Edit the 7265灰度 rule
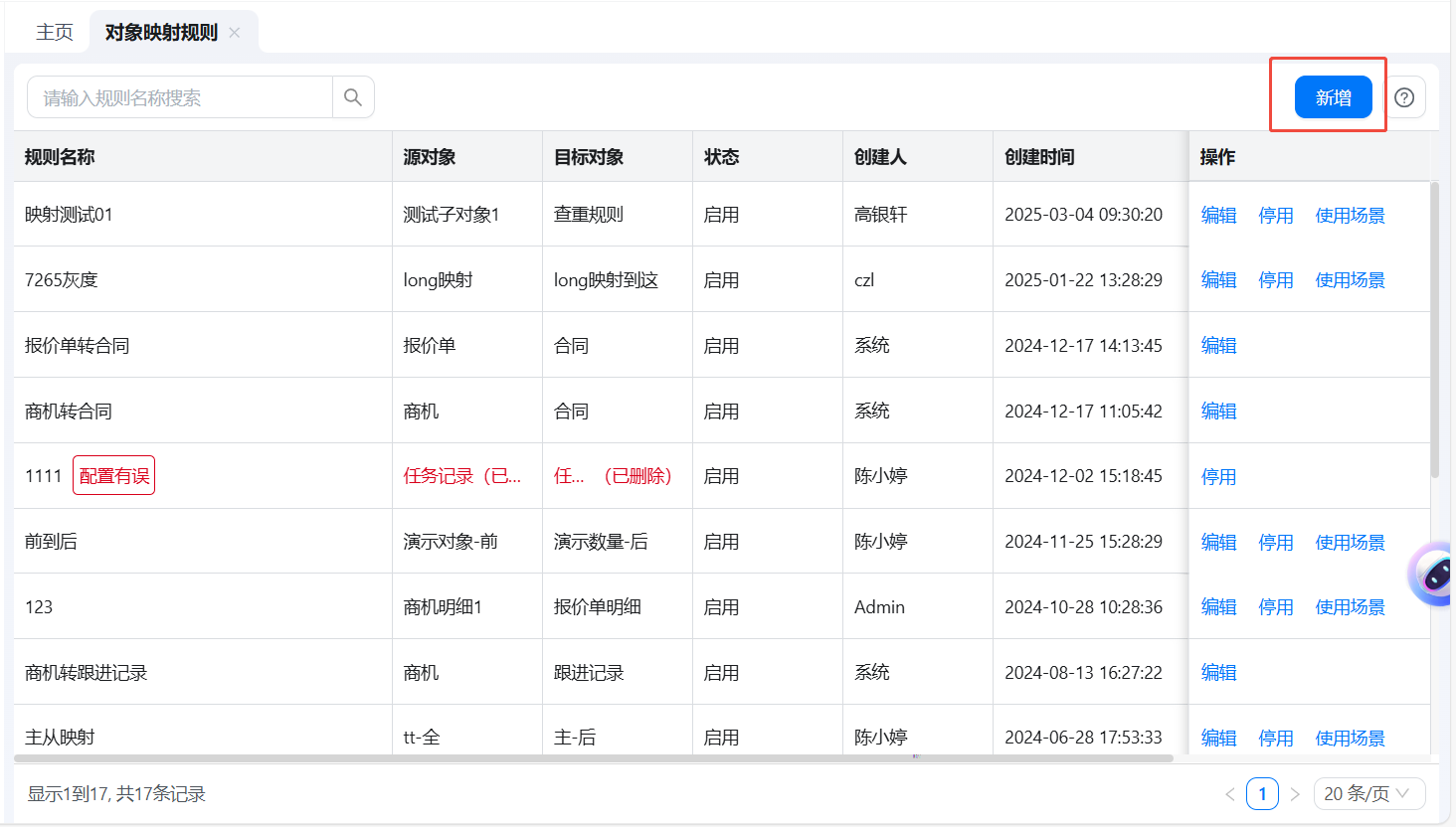The height and width of the screenshot is (827, 1456). tap(1218, 280)
